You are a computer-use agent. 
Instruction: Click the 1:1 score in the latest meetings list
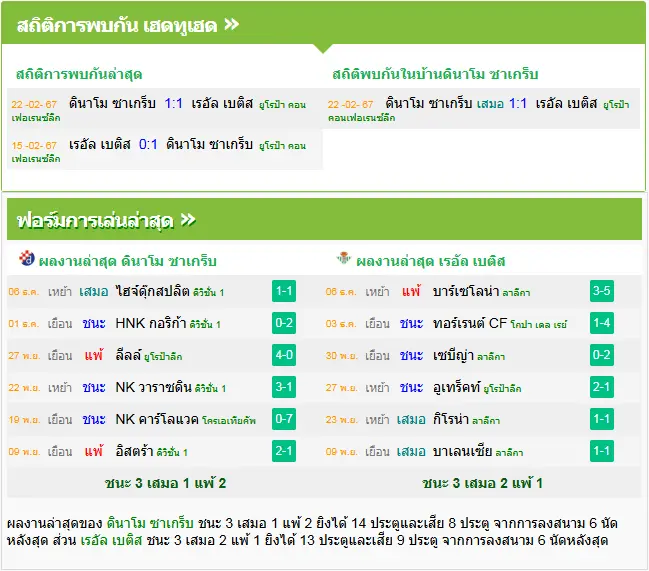point(173,103)
